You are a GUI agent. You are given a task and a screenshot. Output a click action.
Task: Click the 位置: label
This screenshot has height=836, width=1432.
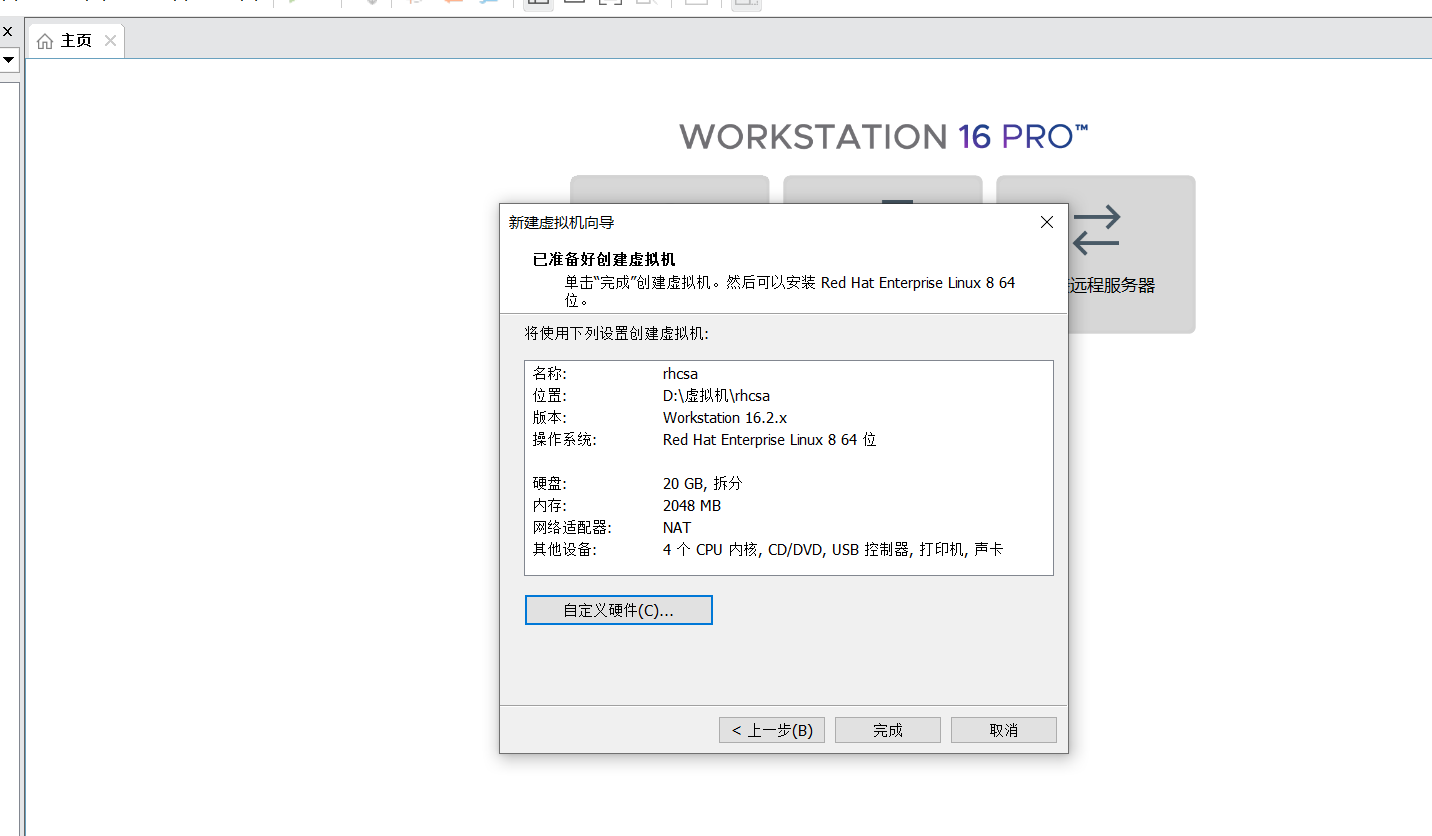click(x=549, y=396)
